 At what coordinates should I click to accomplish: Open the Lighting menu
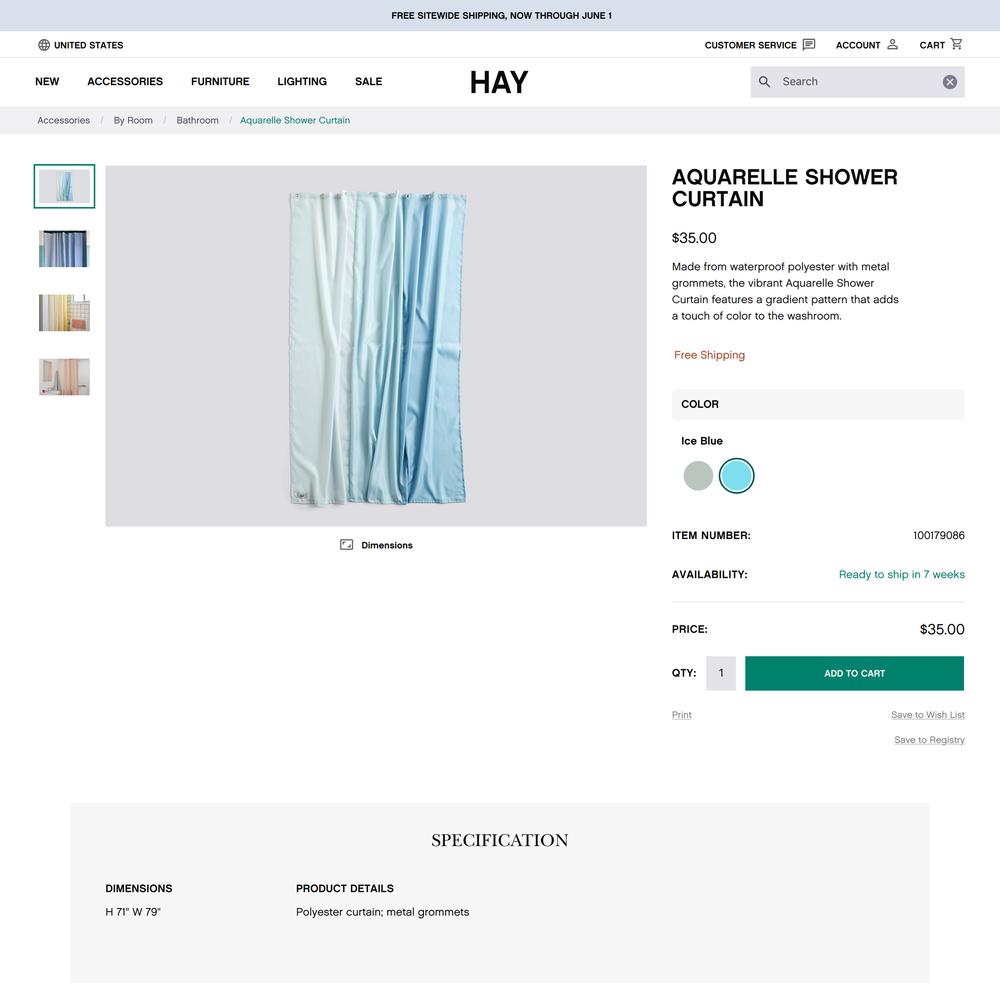pos(302,82)
